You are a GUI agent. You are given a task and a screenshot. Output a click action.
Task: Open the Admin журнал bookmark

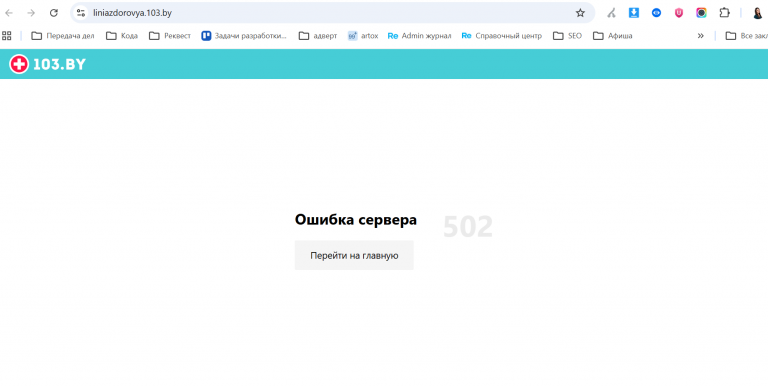(419, 36)
